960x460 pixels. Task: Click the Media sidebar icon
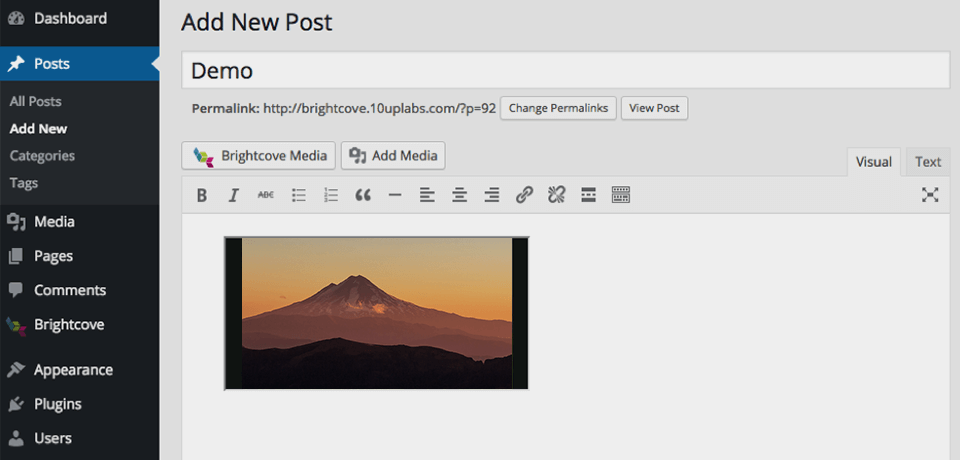pyautogui.click(x=16, y=222)
